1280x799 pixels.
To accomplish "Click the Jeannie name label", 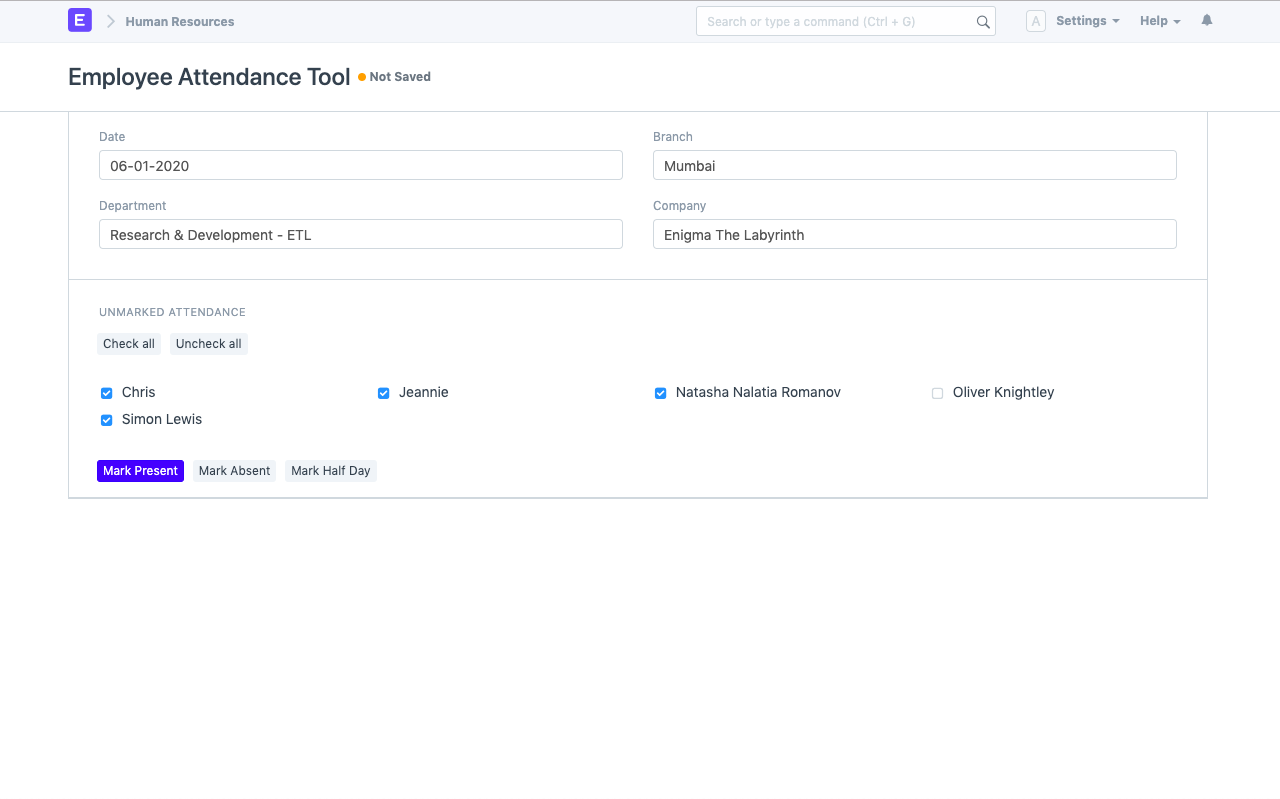I will click(424, 392).
